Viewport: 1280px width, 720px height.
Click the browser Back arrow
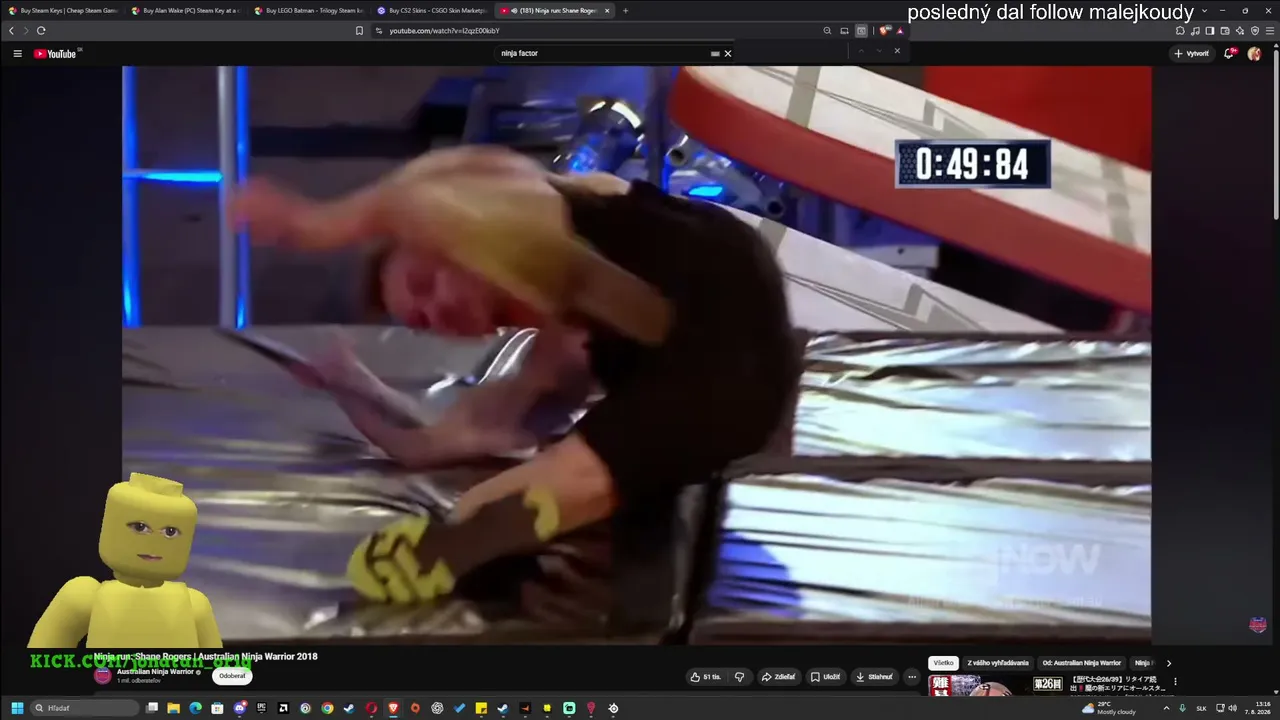click(x=11, y=31)
